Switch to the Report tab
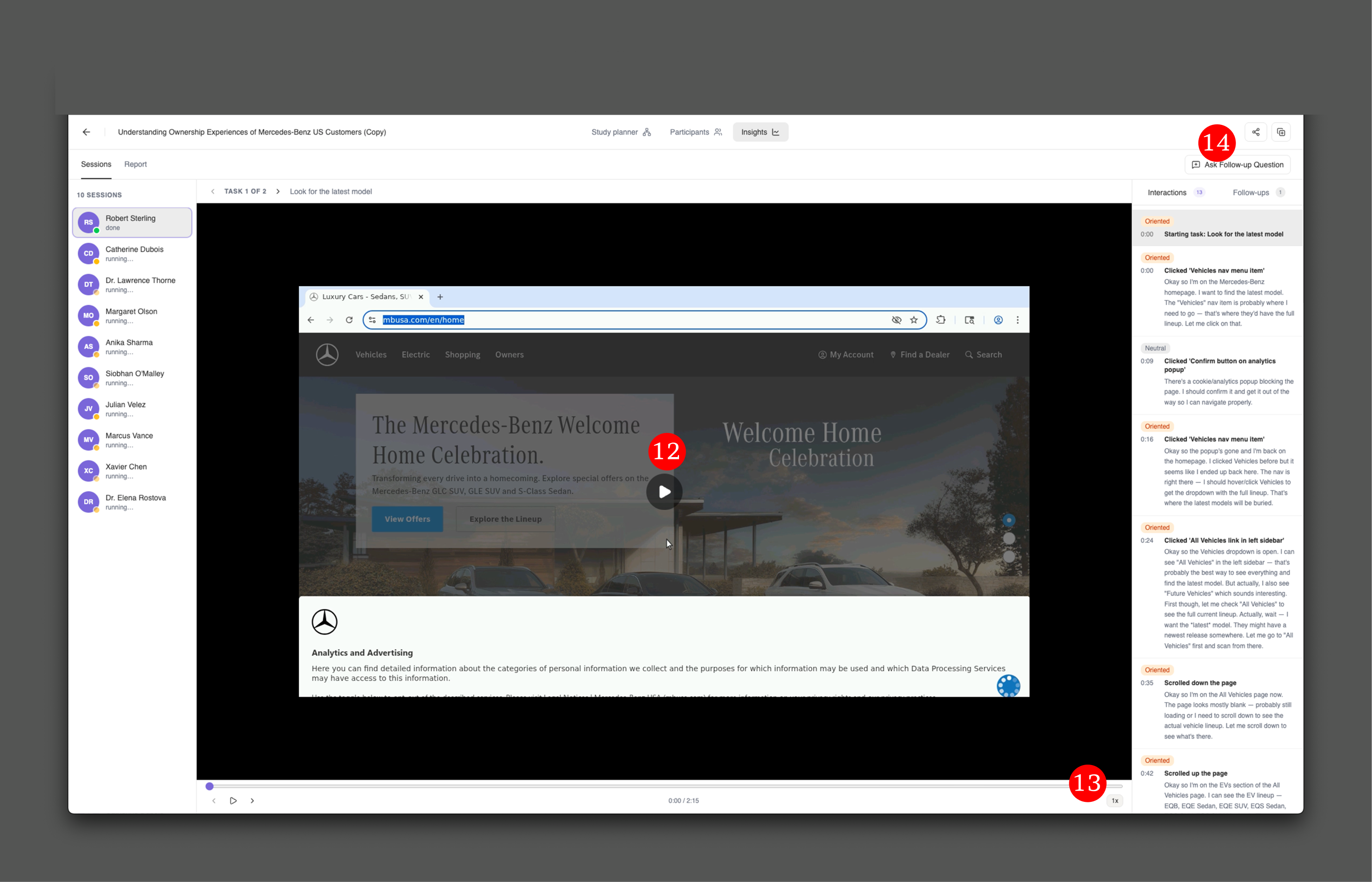Viewport: 1372px width, 882px height. tap(136, 164)
